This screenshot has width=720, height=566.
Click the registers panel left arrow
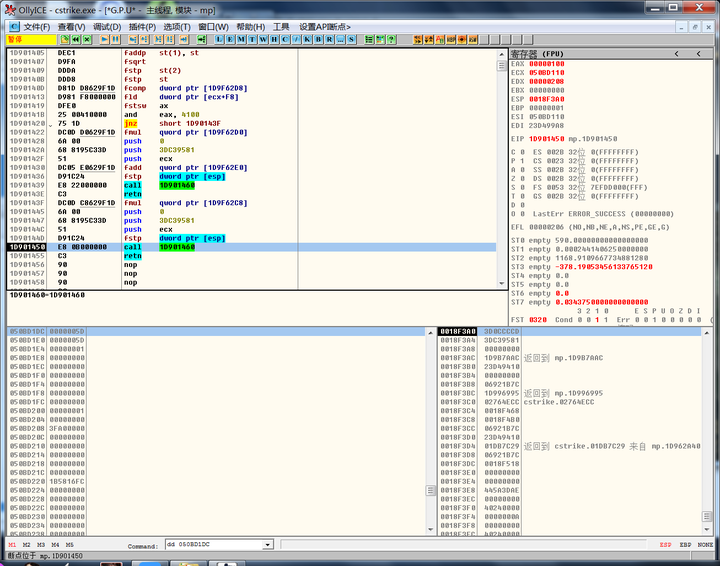pos(677,53)
